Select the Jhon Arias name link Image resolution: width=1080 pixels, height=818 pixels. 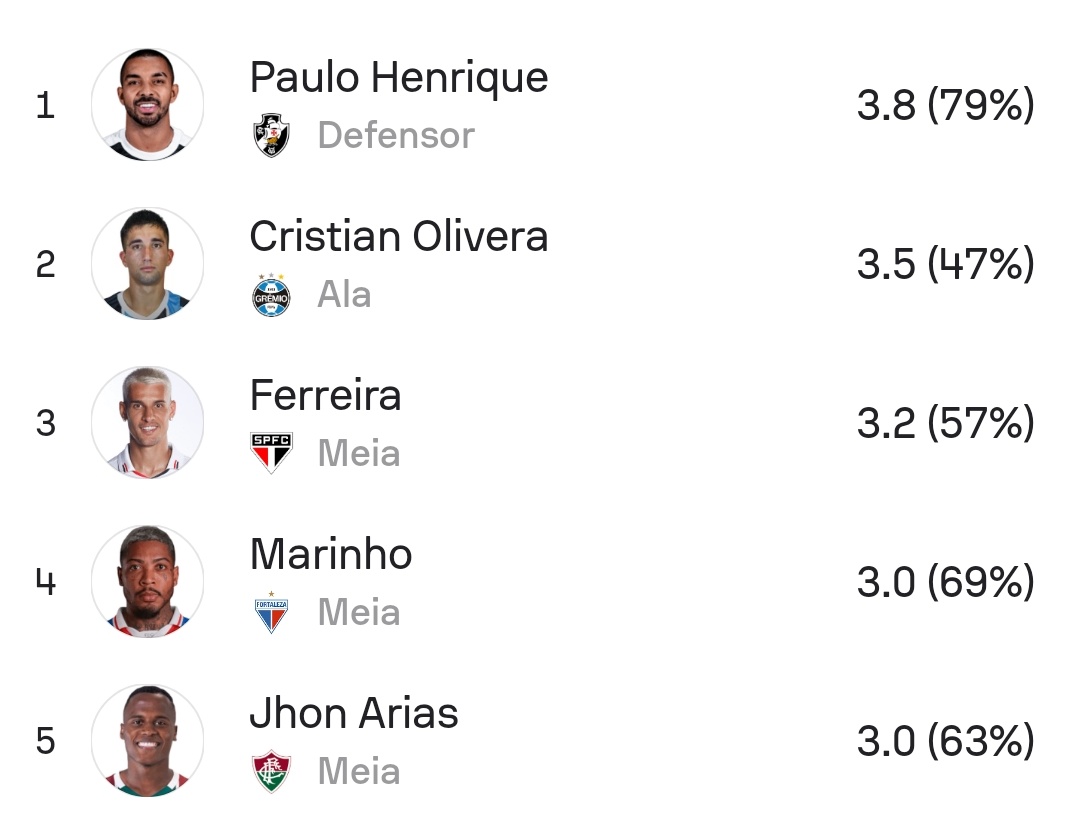[x=353, y=713]
